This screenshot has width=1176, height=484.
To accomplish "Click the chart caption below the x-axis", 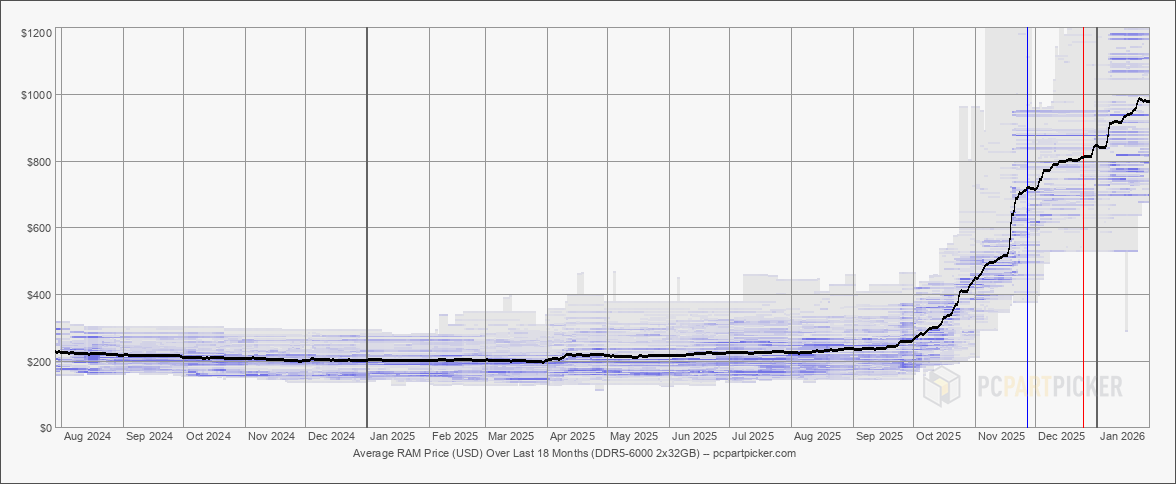I will click(574, 453).
